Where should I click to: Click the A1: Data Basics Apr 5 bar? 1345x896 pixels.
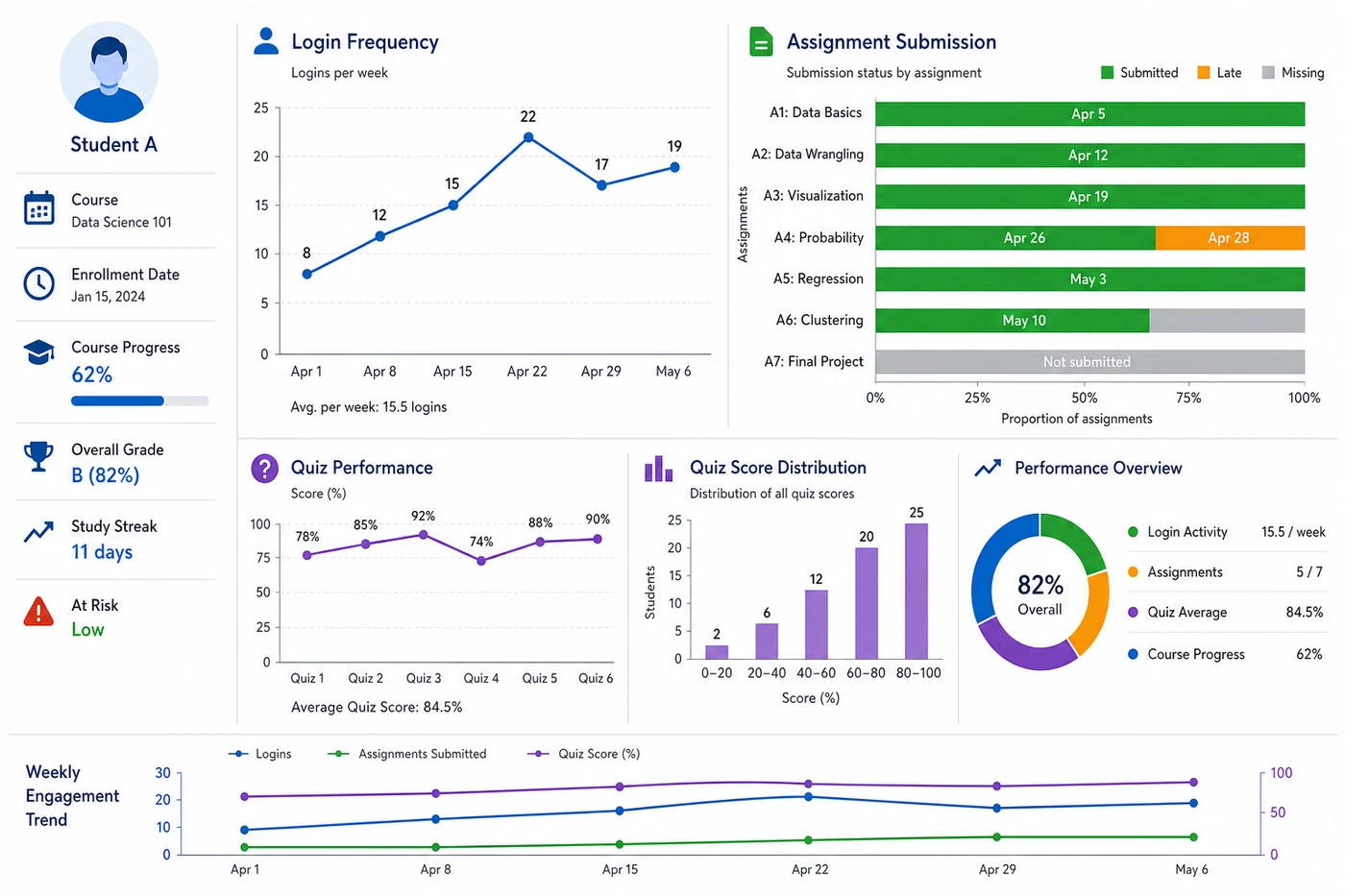pyautogui.click(x=1089, y=113)
